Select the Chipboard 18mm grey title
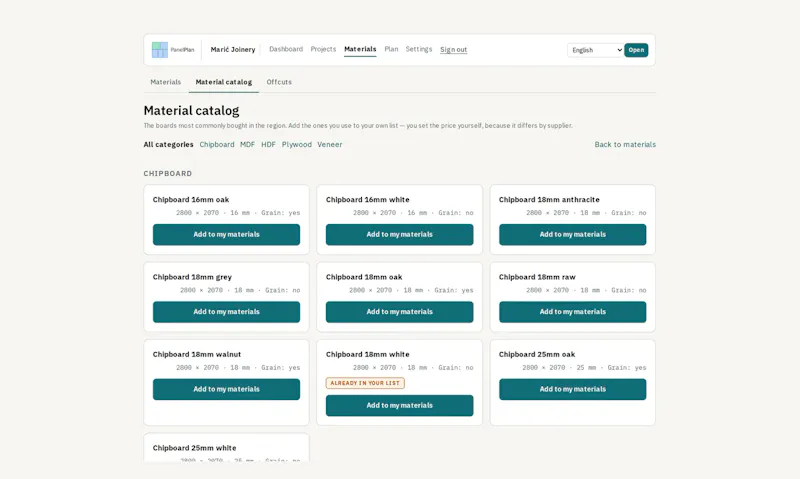This screenshot has height=479, width=800. (192, 277)
